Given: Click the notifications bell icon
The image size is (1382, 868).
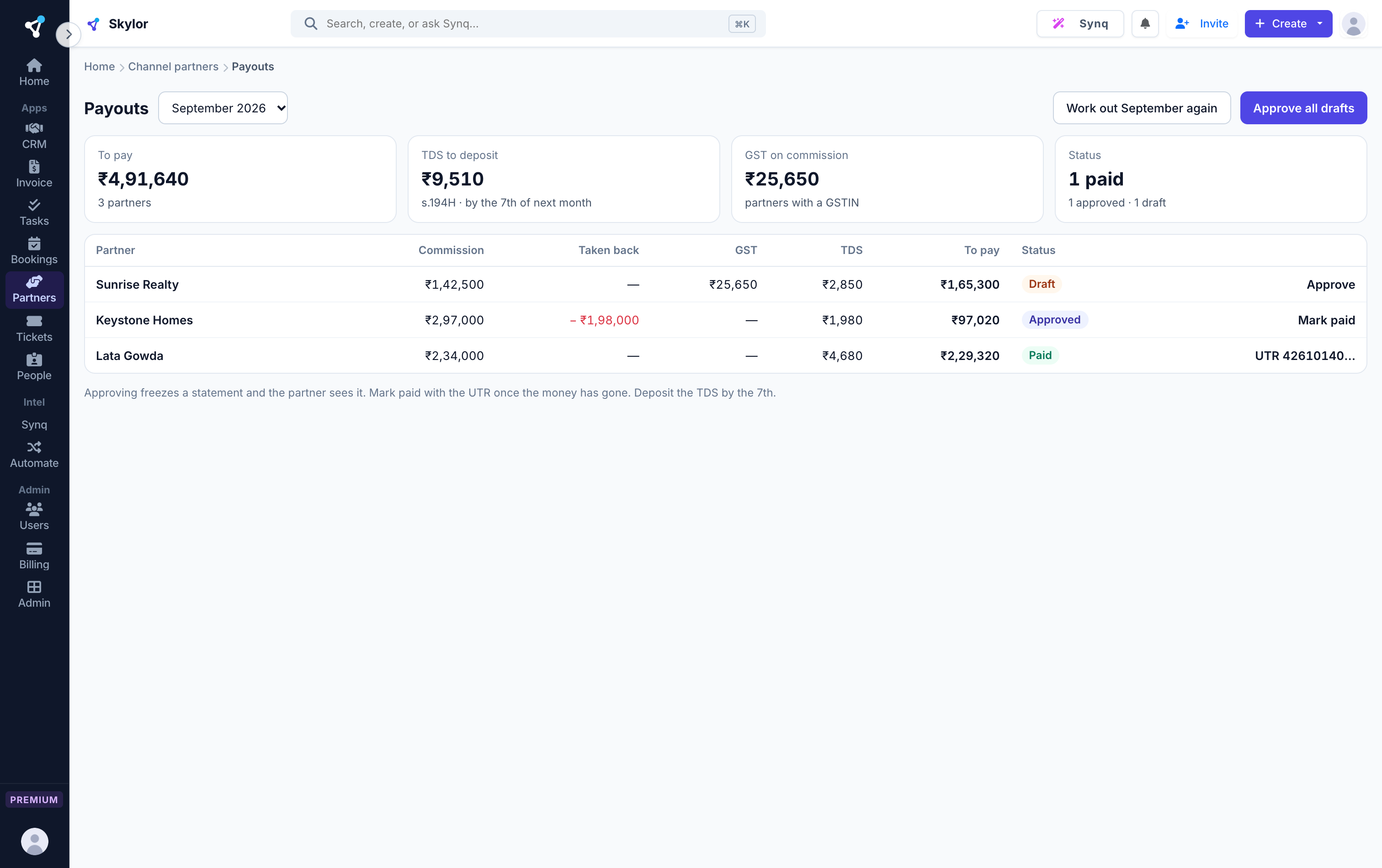Looking at the screenshot, I should tap(1144, 23).
